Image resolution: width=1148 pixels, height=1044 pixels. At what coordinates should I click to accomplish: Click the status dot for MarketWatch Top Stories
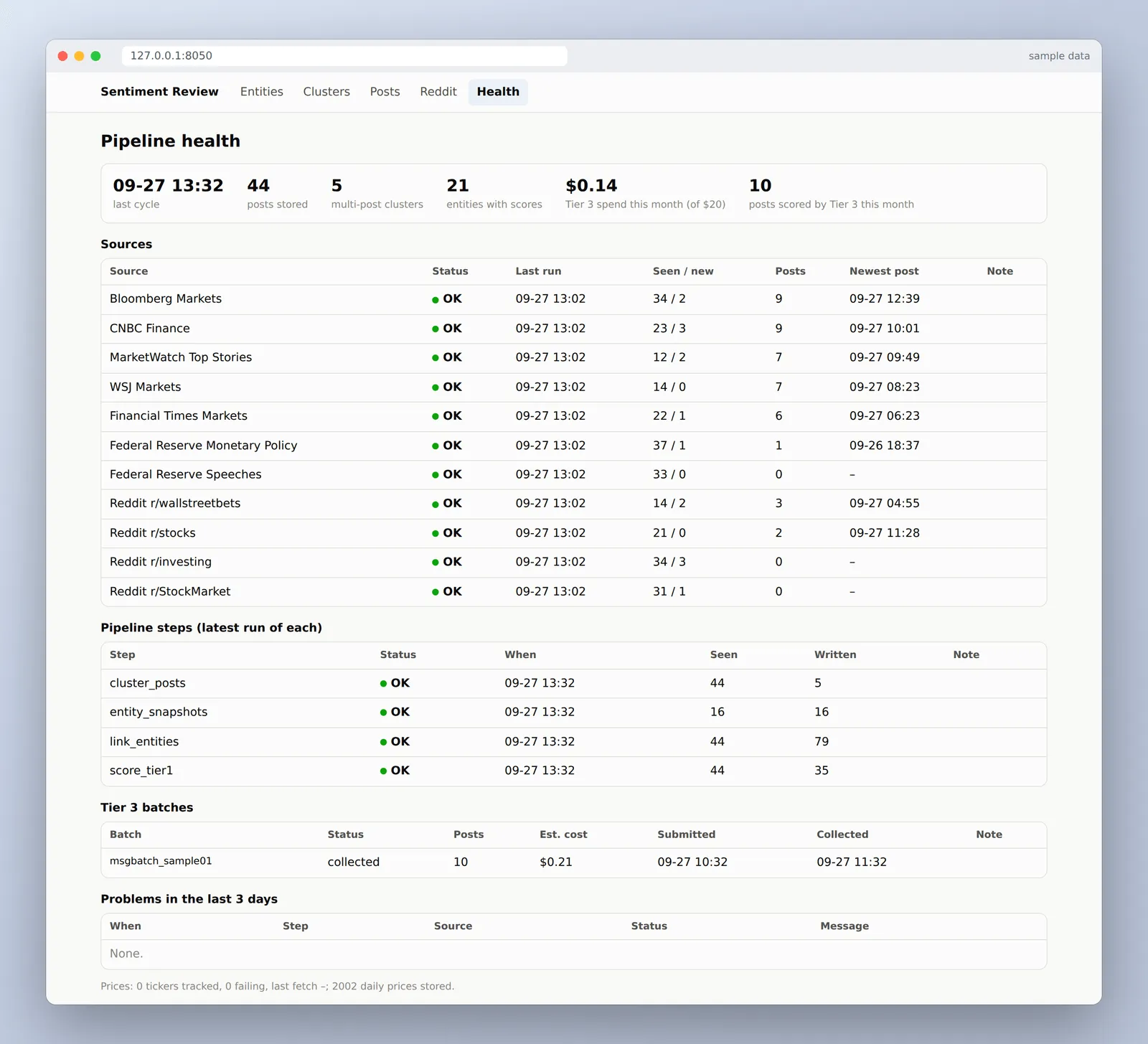436,358
